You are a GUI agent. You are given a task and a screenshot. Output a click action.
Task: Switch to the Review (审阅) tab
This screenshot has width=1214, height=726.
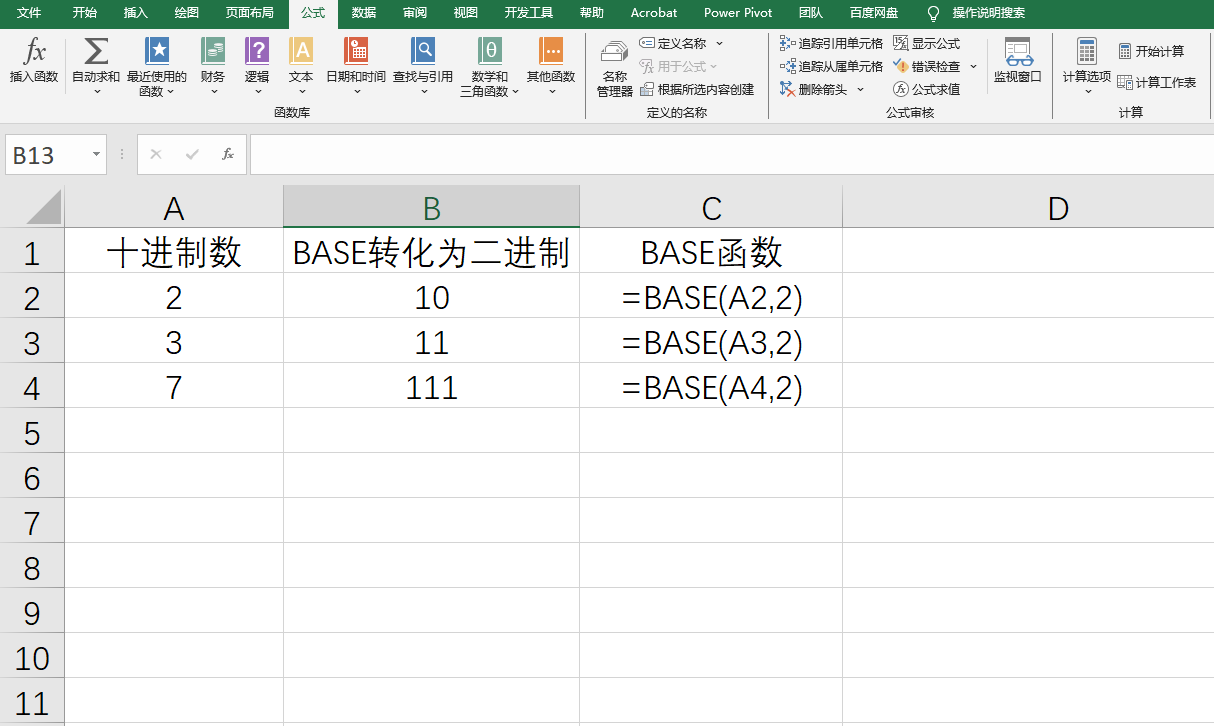[x=414, y=13]
